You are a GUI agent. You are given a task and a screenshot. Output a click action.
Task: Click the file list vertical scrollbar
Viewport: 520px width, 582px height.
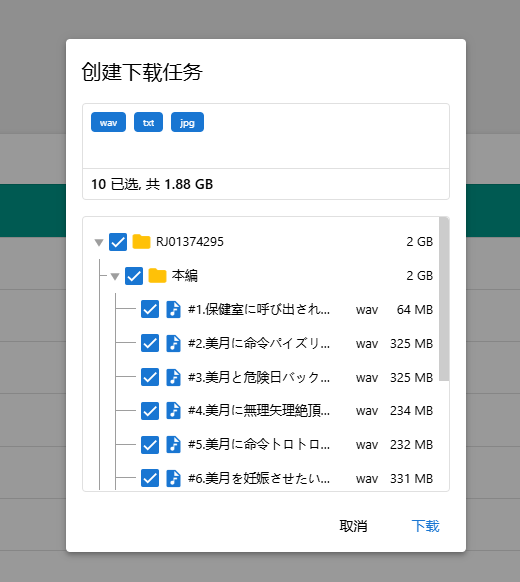click(444, 299)
